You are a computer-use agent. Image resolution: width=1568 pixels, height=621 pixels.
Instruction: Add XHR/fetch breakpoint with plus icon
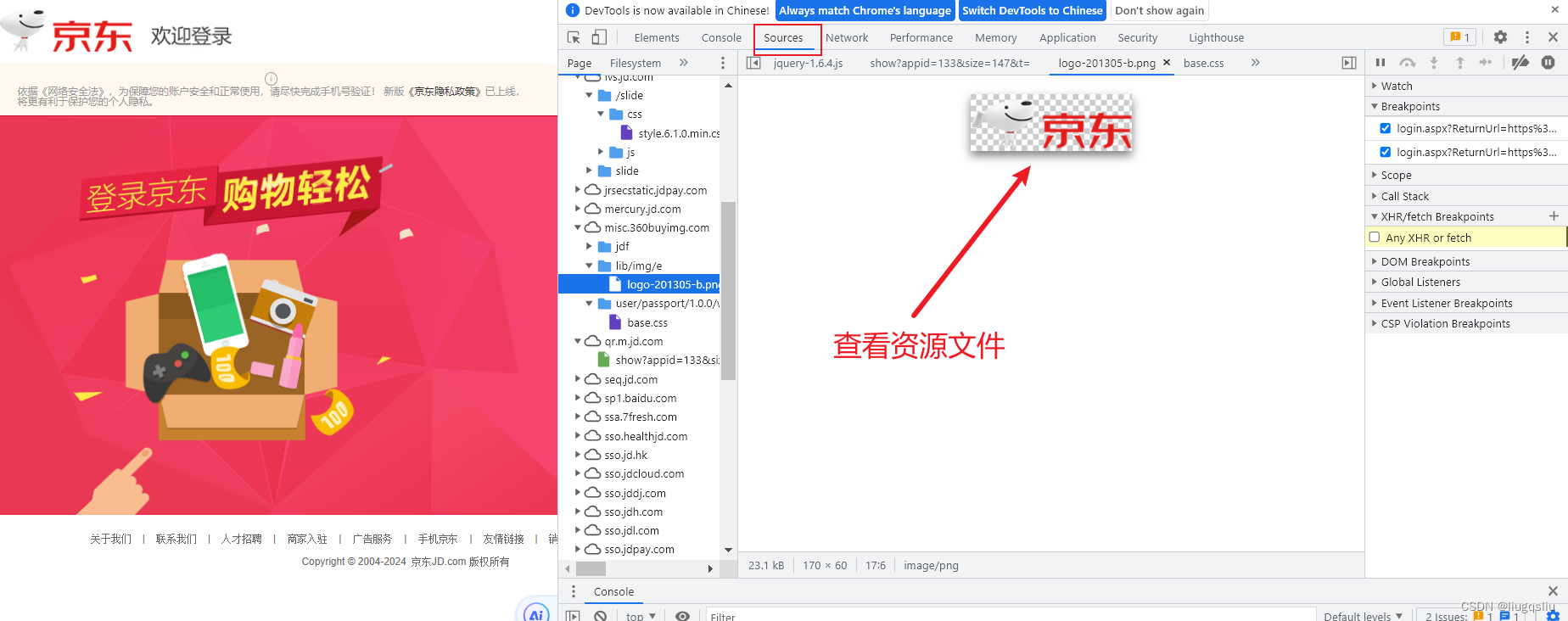(1554, 216)
